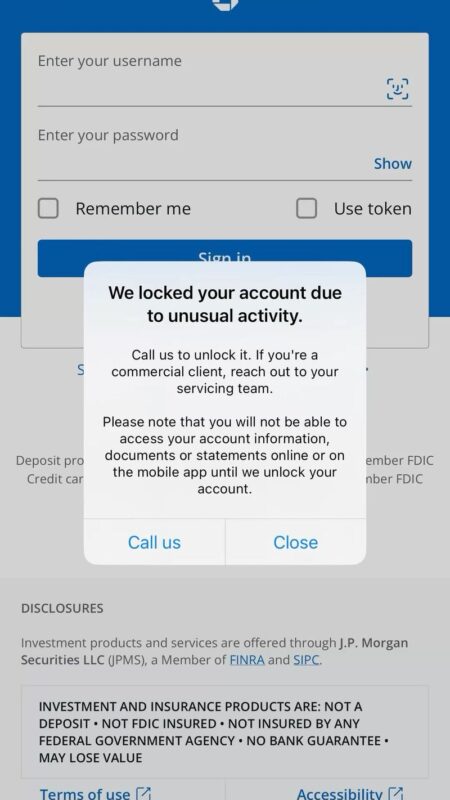Dismiss the dialog with the Close button
Image resolution: width=450 pixels, height=800 pixels.
[x=295, y=542]
